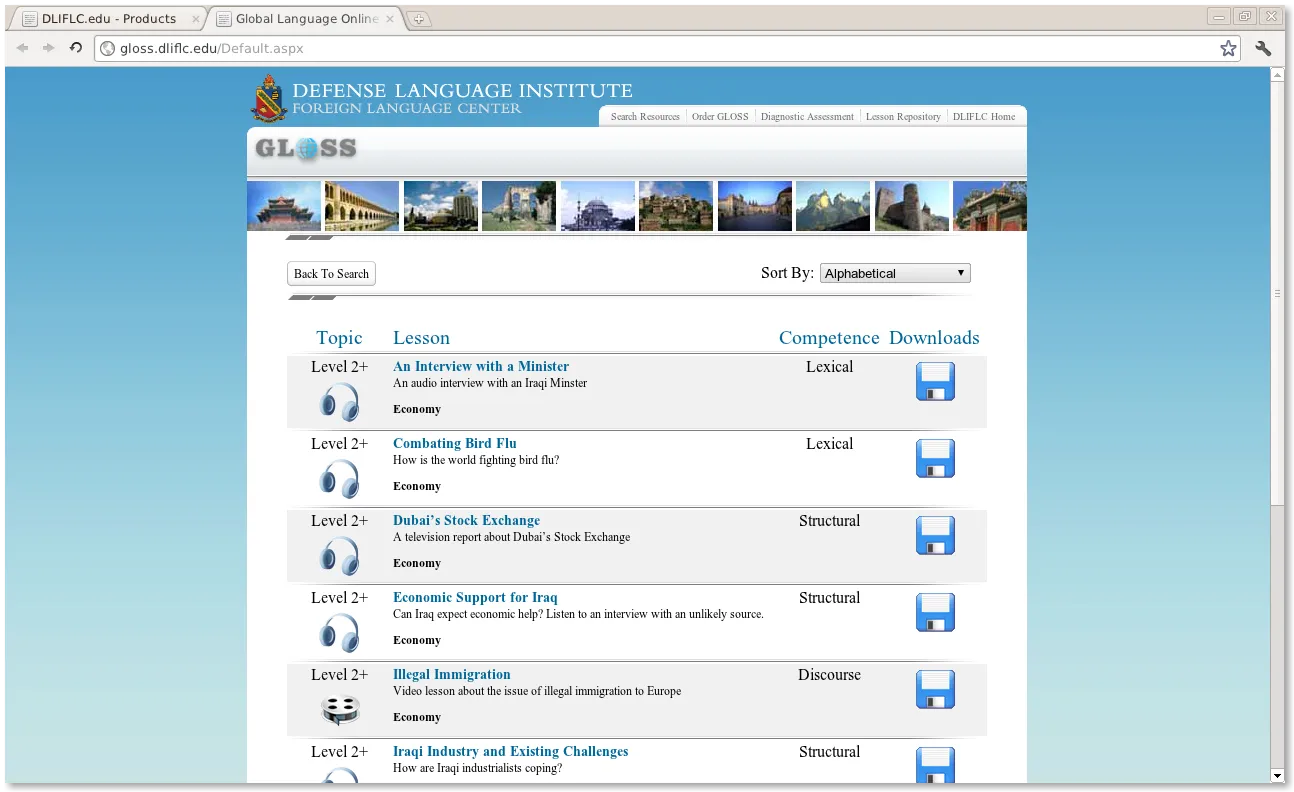Click 'How is the world fighting bird flu?' text
1294x792 pixels.
click(476, 461)
